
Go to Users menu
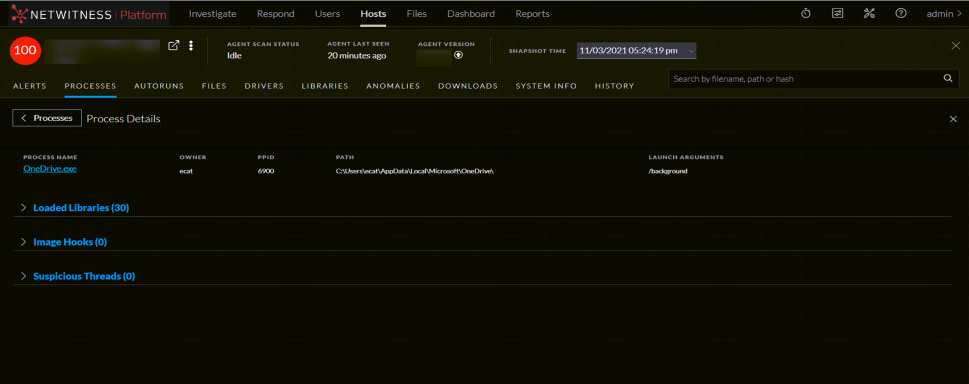coord(328,14)
